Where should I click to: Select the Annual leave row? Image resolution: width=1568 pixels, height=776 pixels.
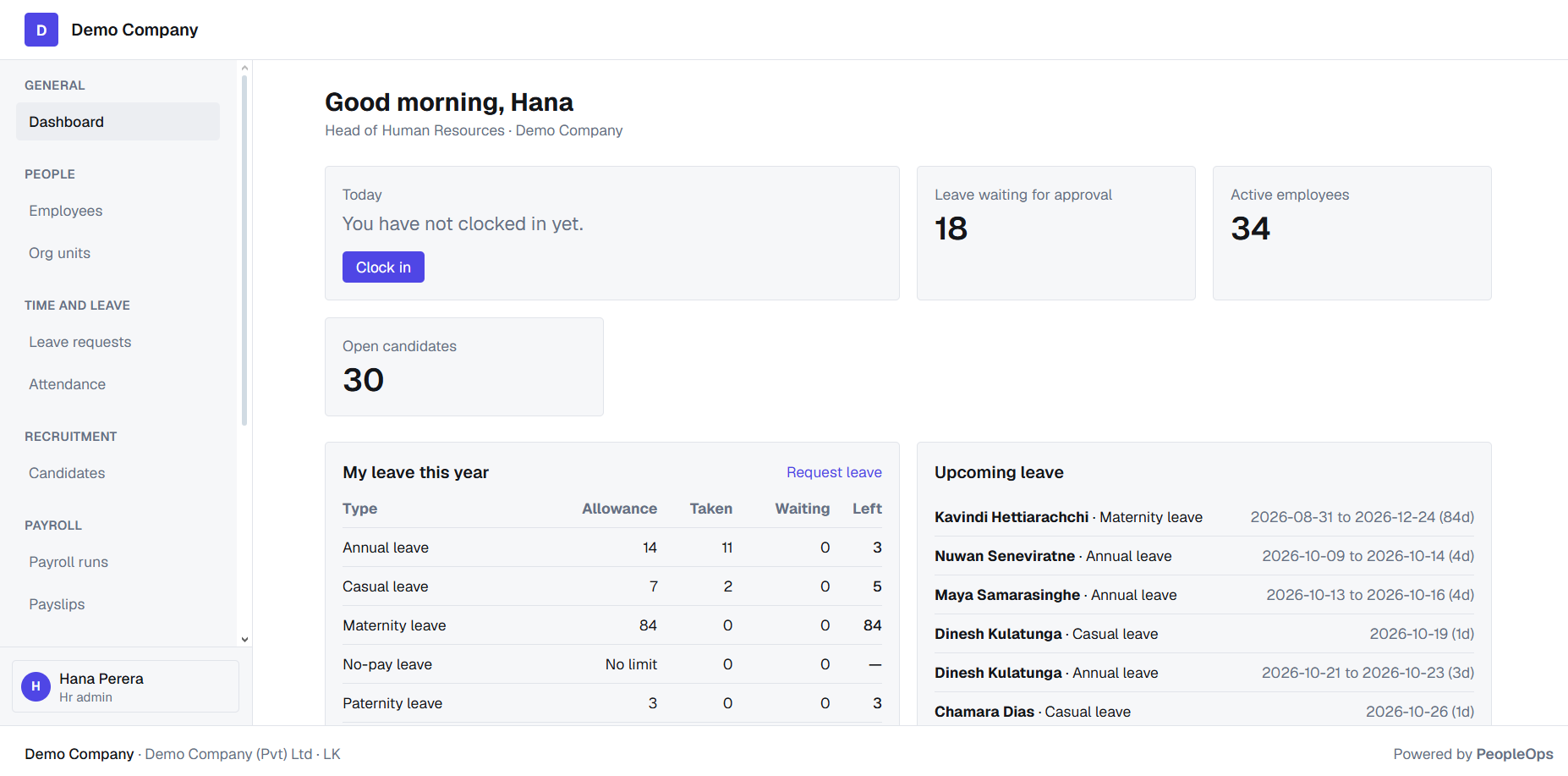pos(612,548)
